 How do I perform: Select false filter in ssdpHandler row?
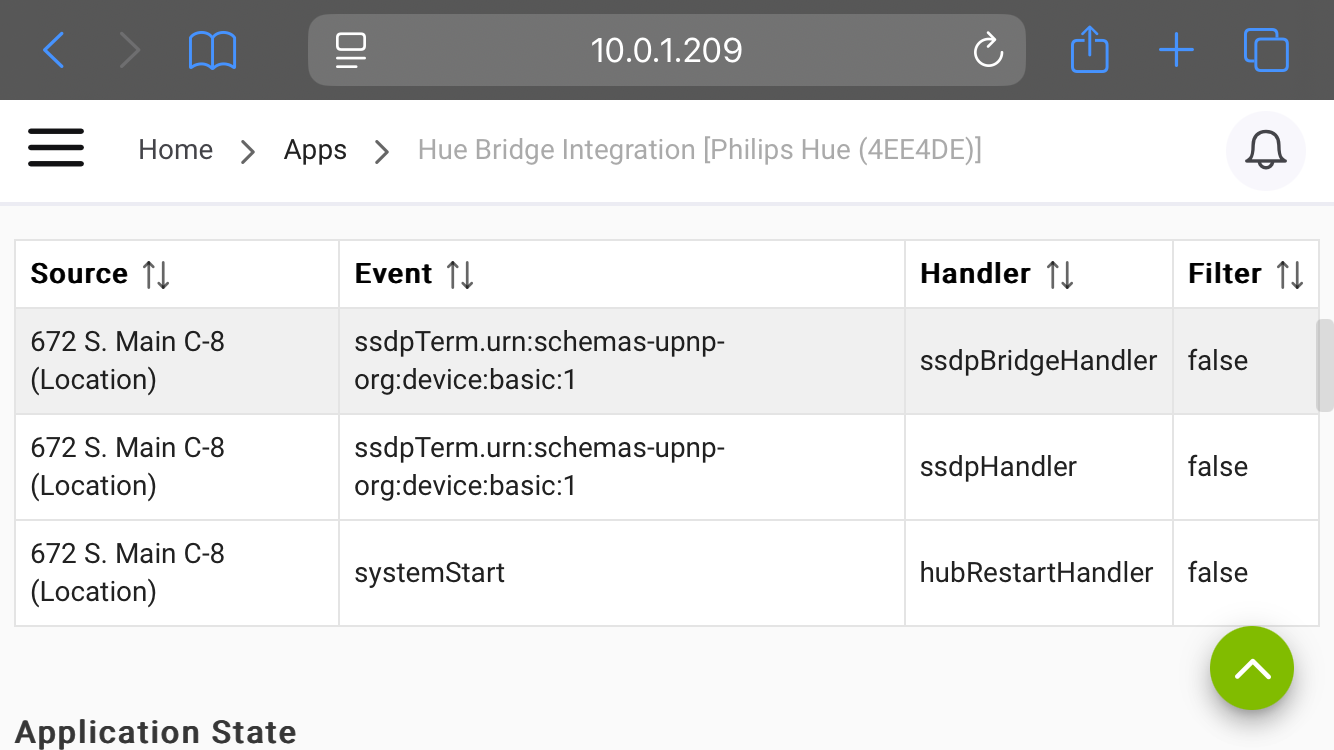coord(1246,467)
